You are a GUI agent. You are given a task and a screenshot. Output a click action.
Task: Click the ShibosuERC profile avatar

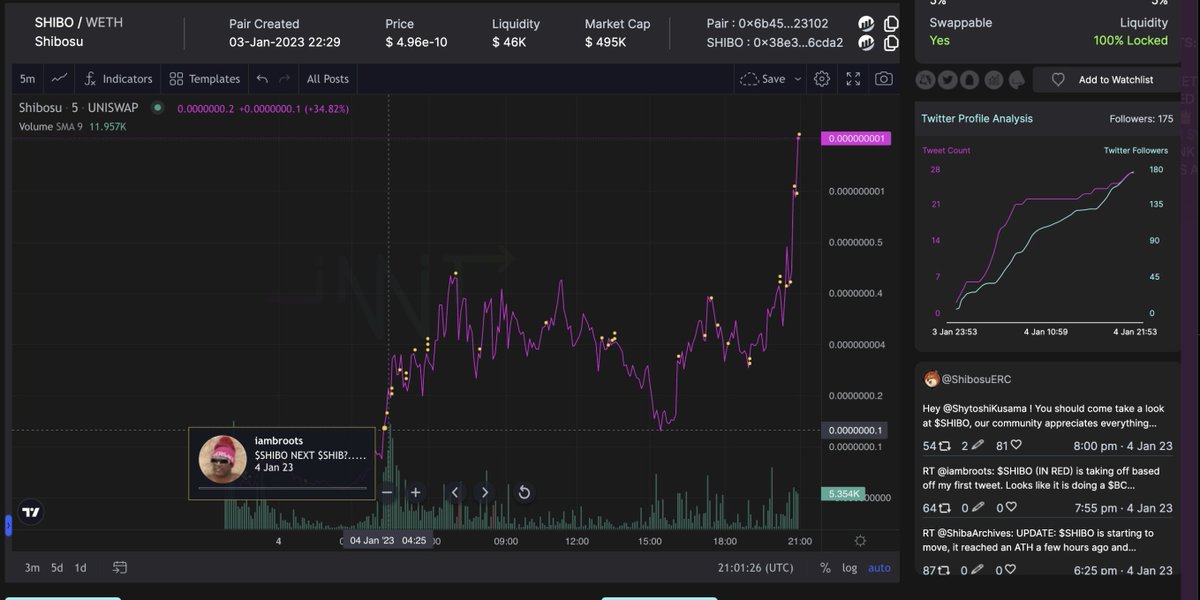(x=931, y=379)
